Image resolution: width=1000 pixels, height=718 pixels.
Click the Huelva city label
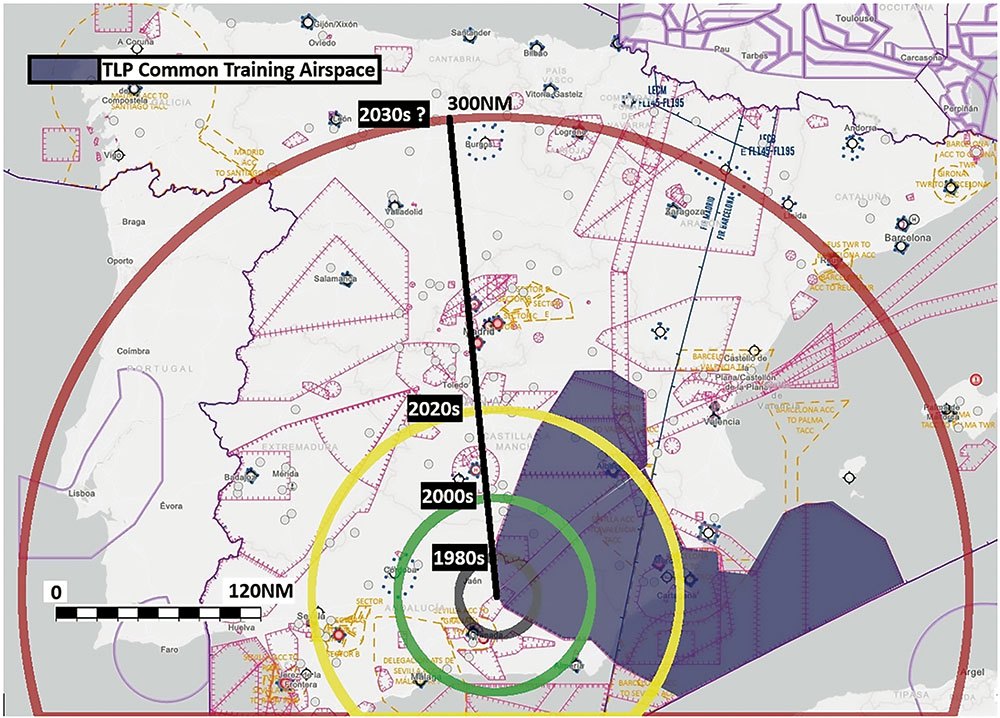tap(241, 627)
